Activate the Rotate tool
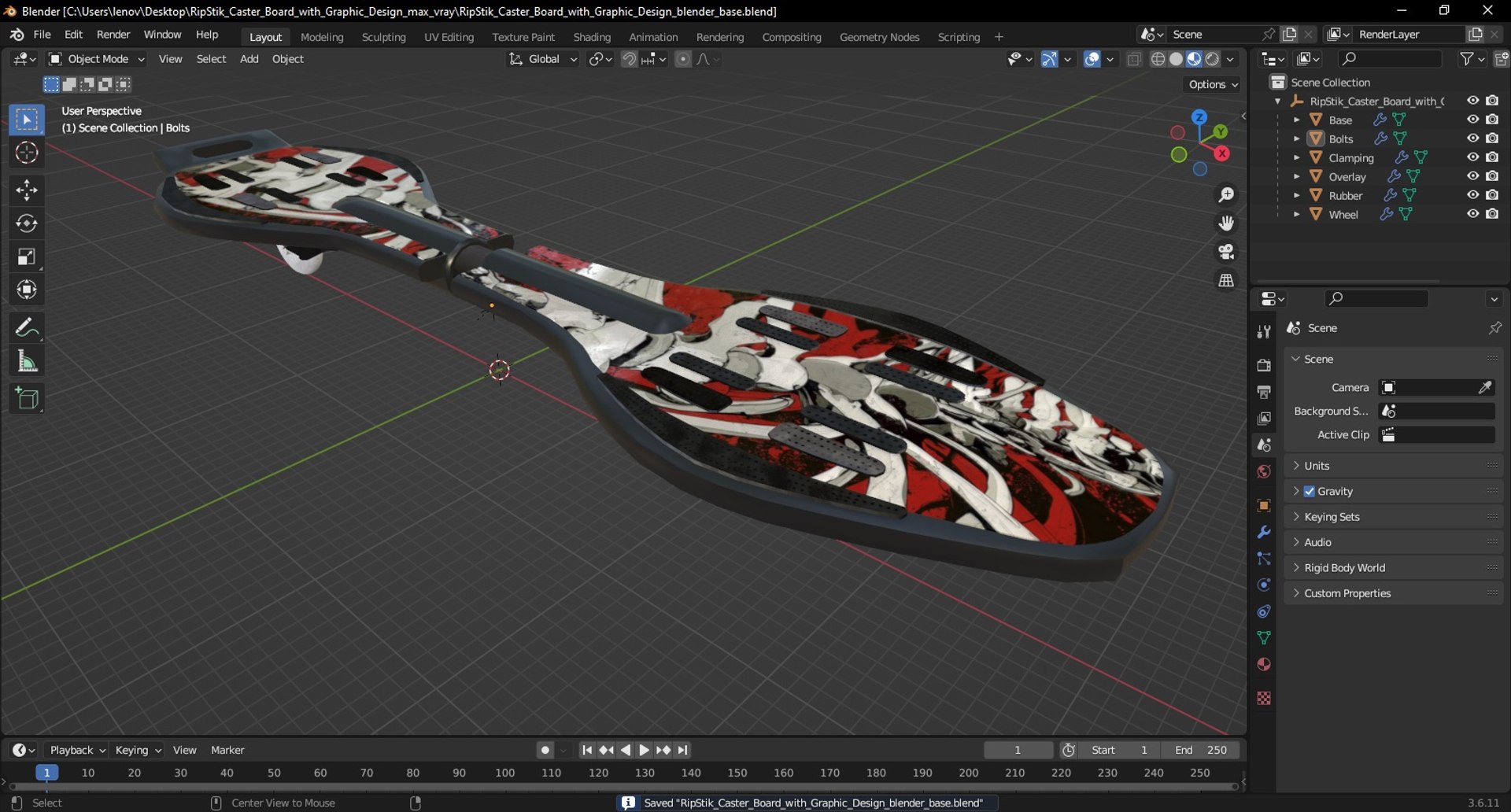The image size is (1511, 812). point(27,223)
